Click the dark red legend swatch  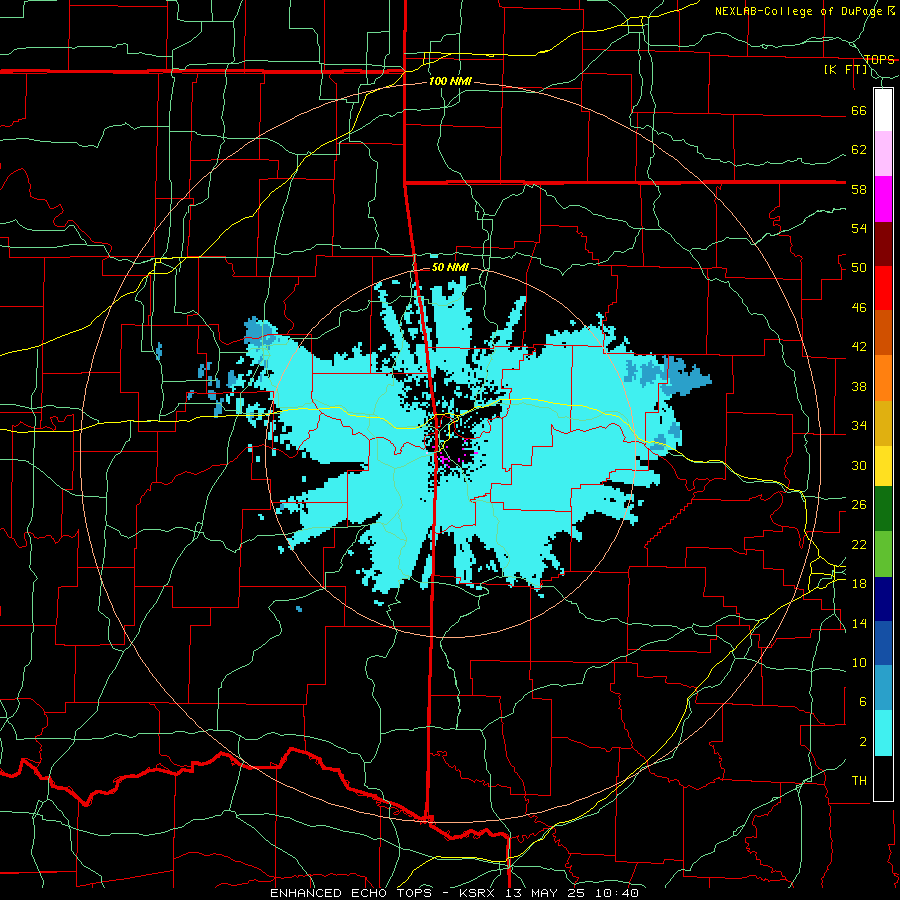(x=883, y=244)
